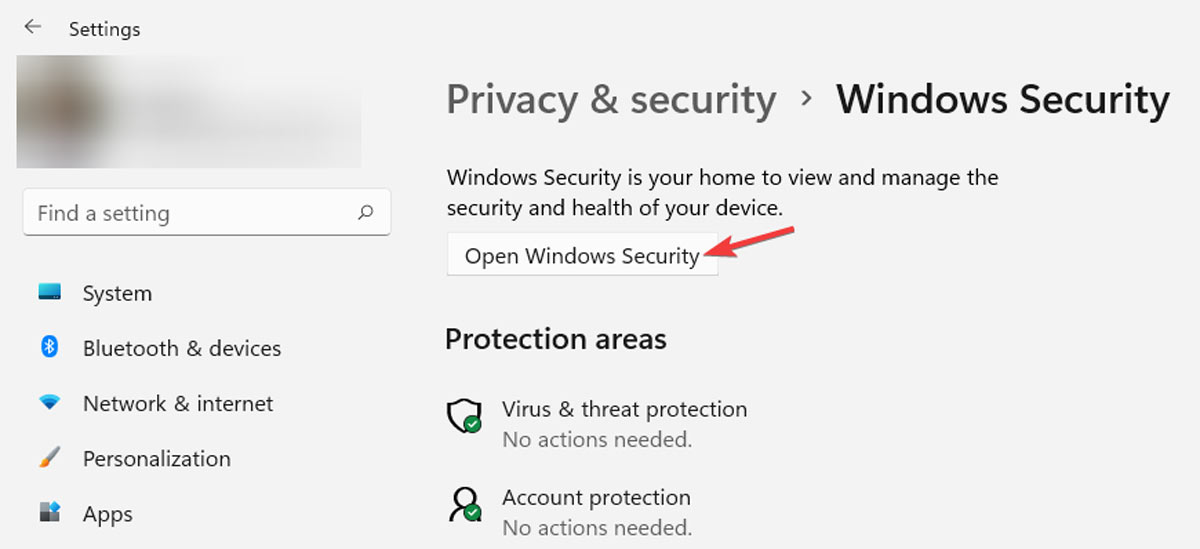Image resolution: width=1200 pixels, height=549 pixels.
Task: Focus the Find a setting field
Action: click(x=207, y=213)
